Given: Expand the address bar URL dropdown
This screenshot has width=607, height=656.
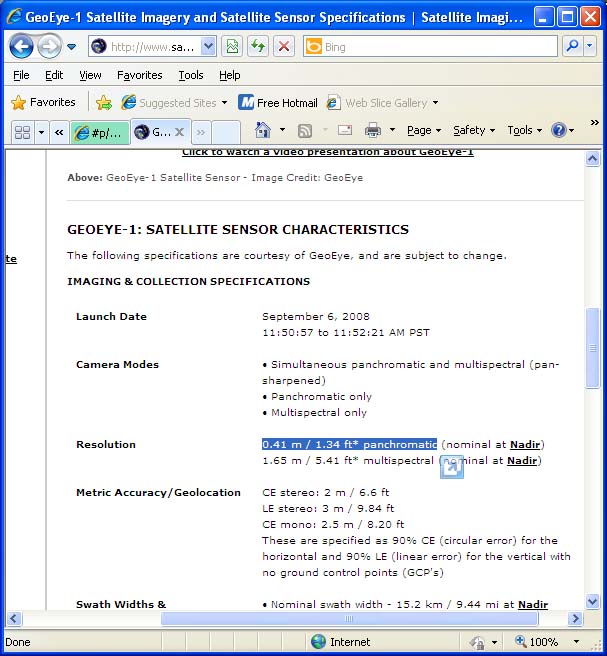Looking at the screenshot, I should [208, 46].
